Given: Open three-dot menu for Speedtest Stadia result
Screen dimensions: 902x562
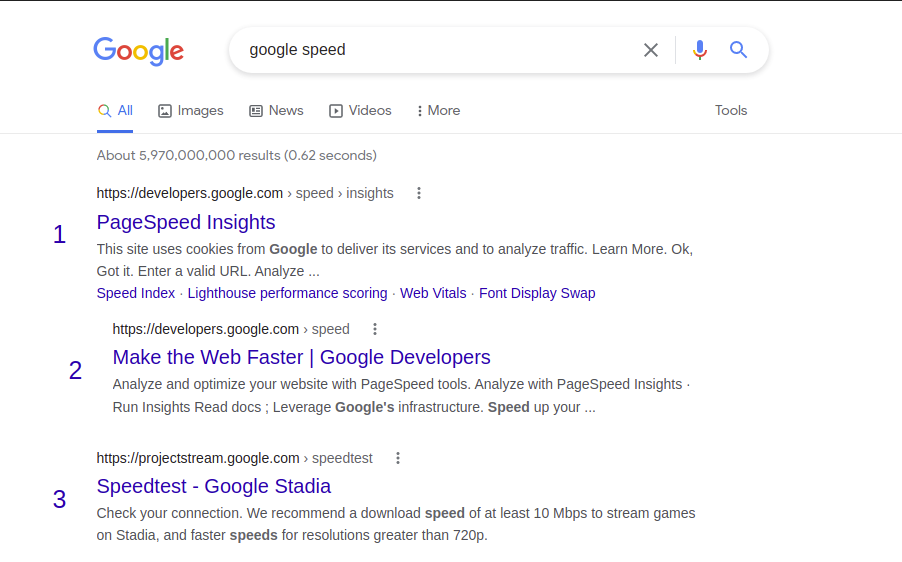Looking at the screenshot, I should coord(398,458).
